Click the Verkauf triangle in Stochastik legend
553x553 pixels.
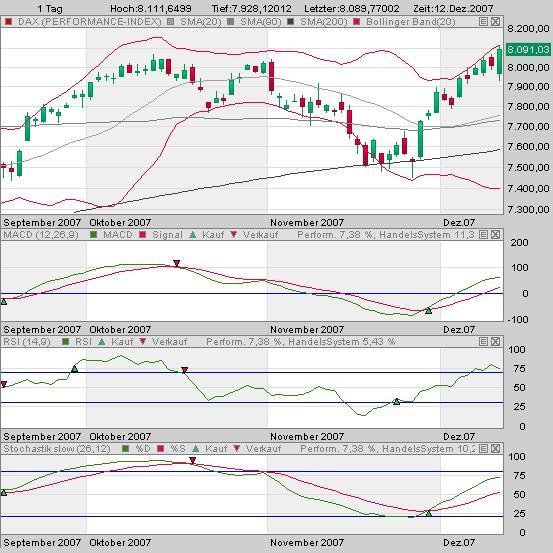coord(237,449)
